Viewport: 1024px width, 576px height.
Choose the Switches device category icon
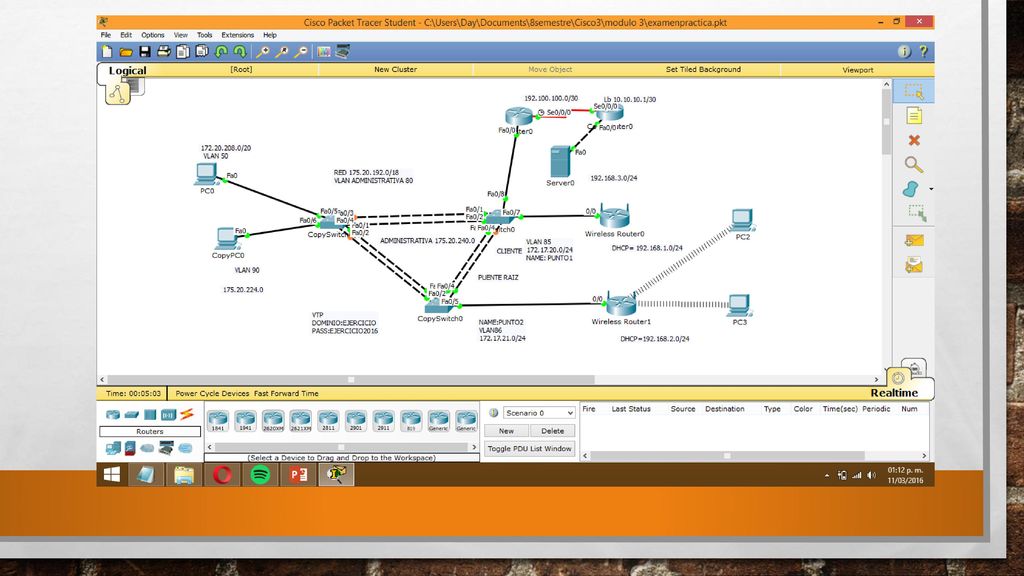[x=132, y=415]
